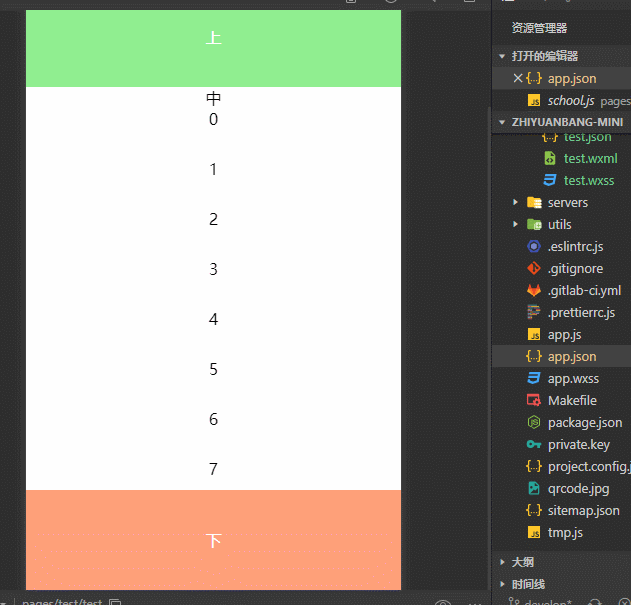The image size is (631, 605).
Task: Open the test.wxss file
Action: [589, 181]
